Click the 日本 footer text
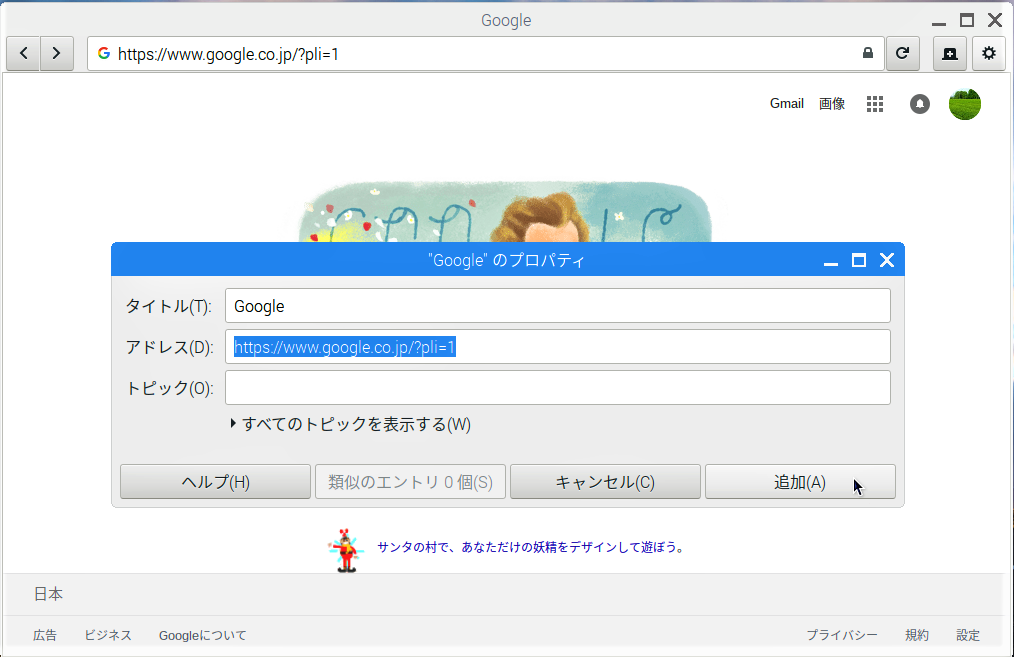This screenshot has width=1014, height=657. coord(49,594)
